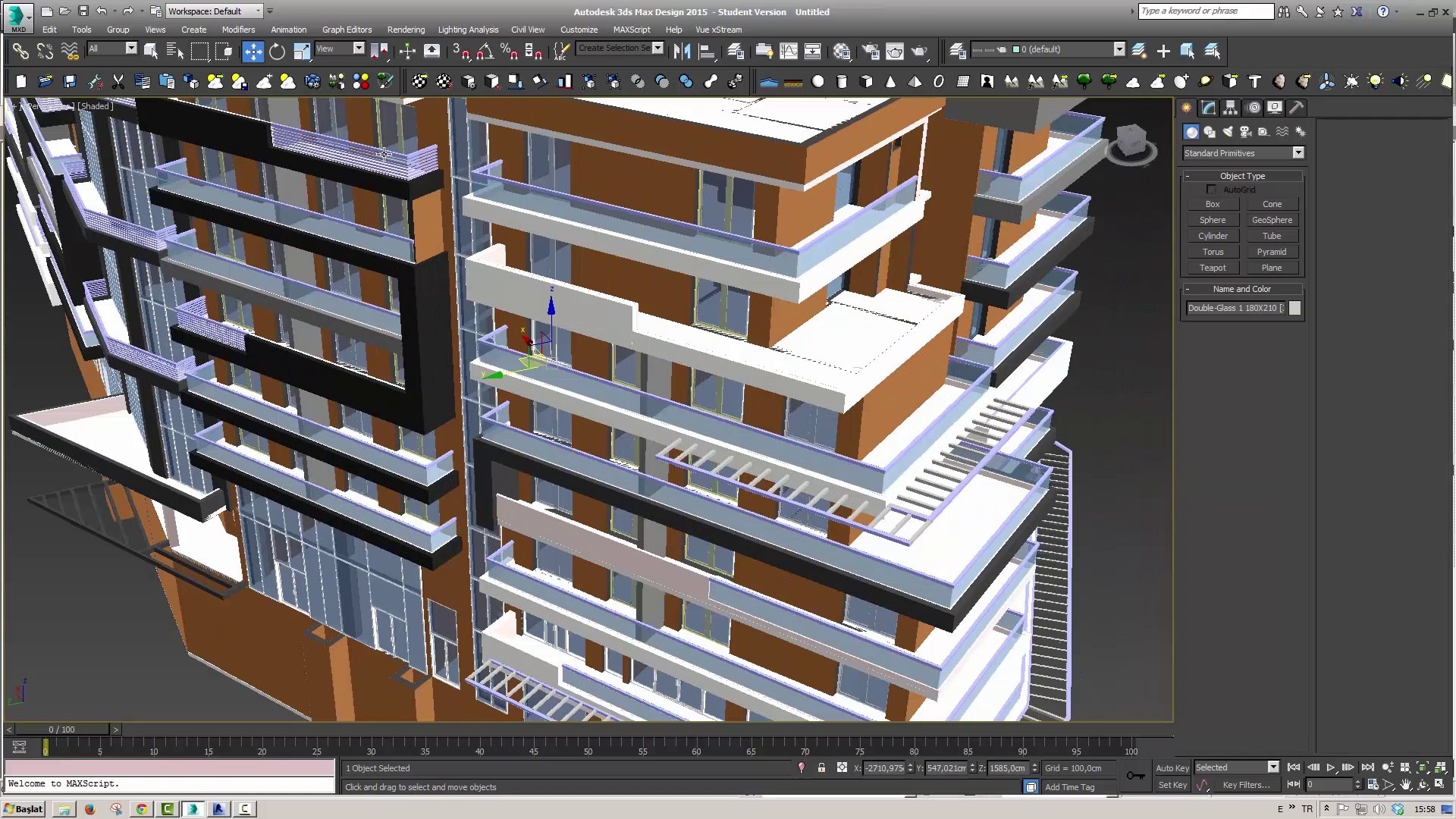Open the Modifiers menu

click(238, 30)
